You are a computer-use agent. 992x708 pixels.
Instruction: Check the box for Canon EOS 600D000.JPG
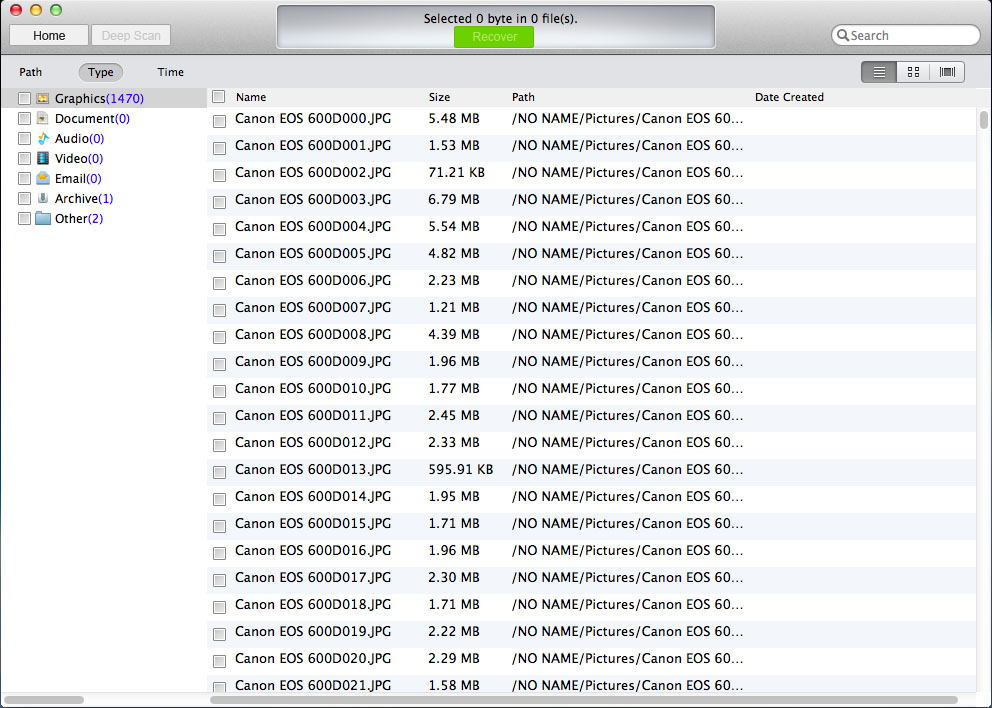pos(220,121)
